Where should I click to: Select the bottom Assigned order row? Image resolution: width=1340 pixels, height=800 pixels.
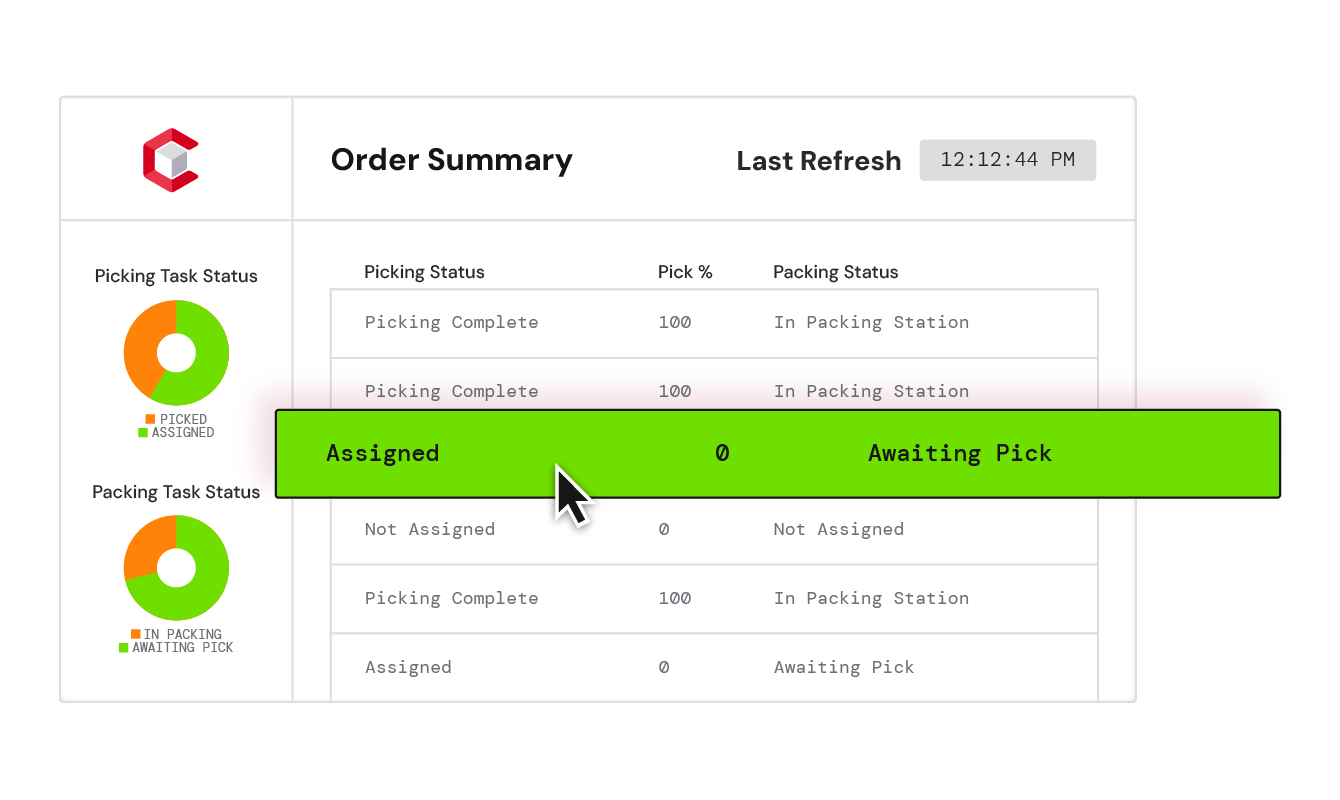[x=714, y=667]
